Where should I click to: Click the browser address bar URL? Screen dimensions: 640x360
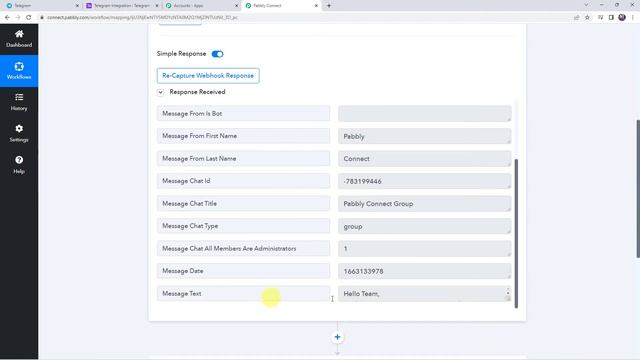tap(142, 18)
